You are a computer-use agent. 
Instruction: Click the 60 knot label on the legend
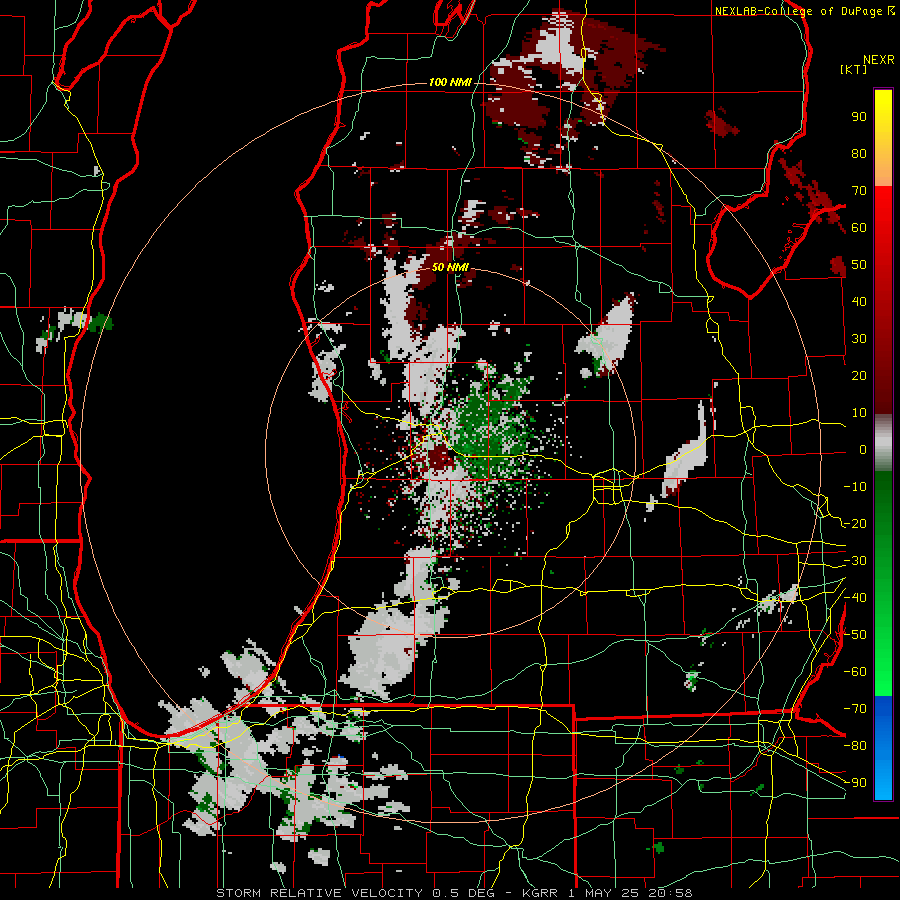(x=859, y=228)
